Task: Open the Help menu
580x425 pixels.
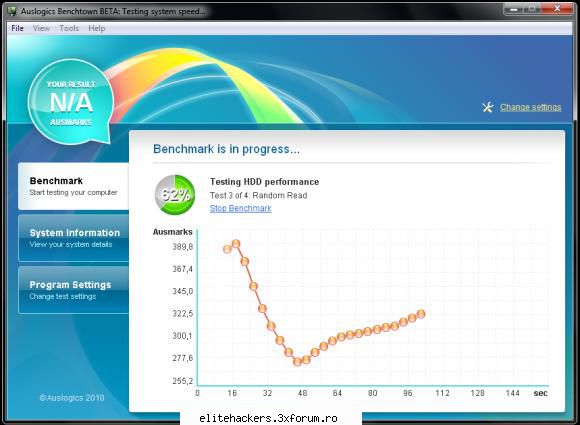Action: tap(97, 28)
